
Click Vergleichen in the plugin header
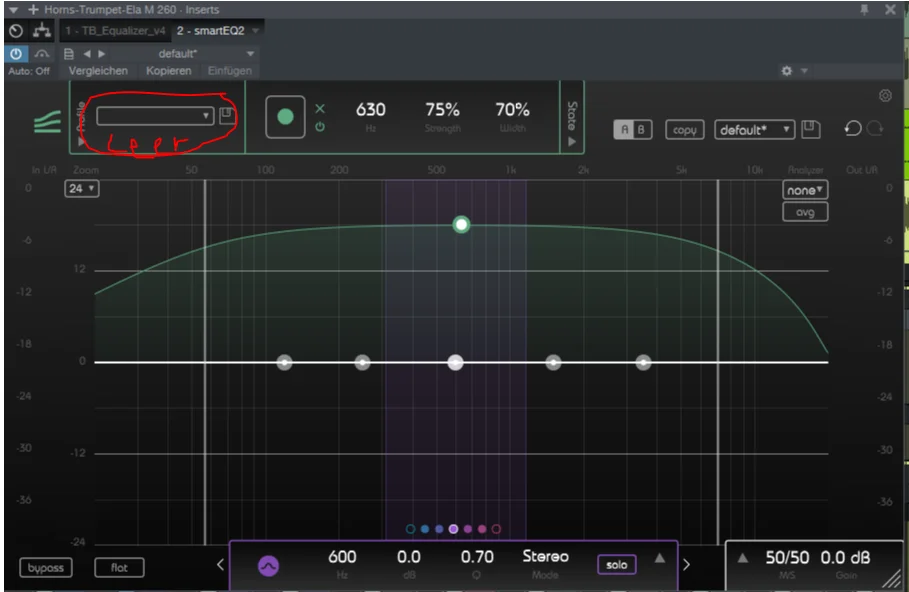click(98, 71)
